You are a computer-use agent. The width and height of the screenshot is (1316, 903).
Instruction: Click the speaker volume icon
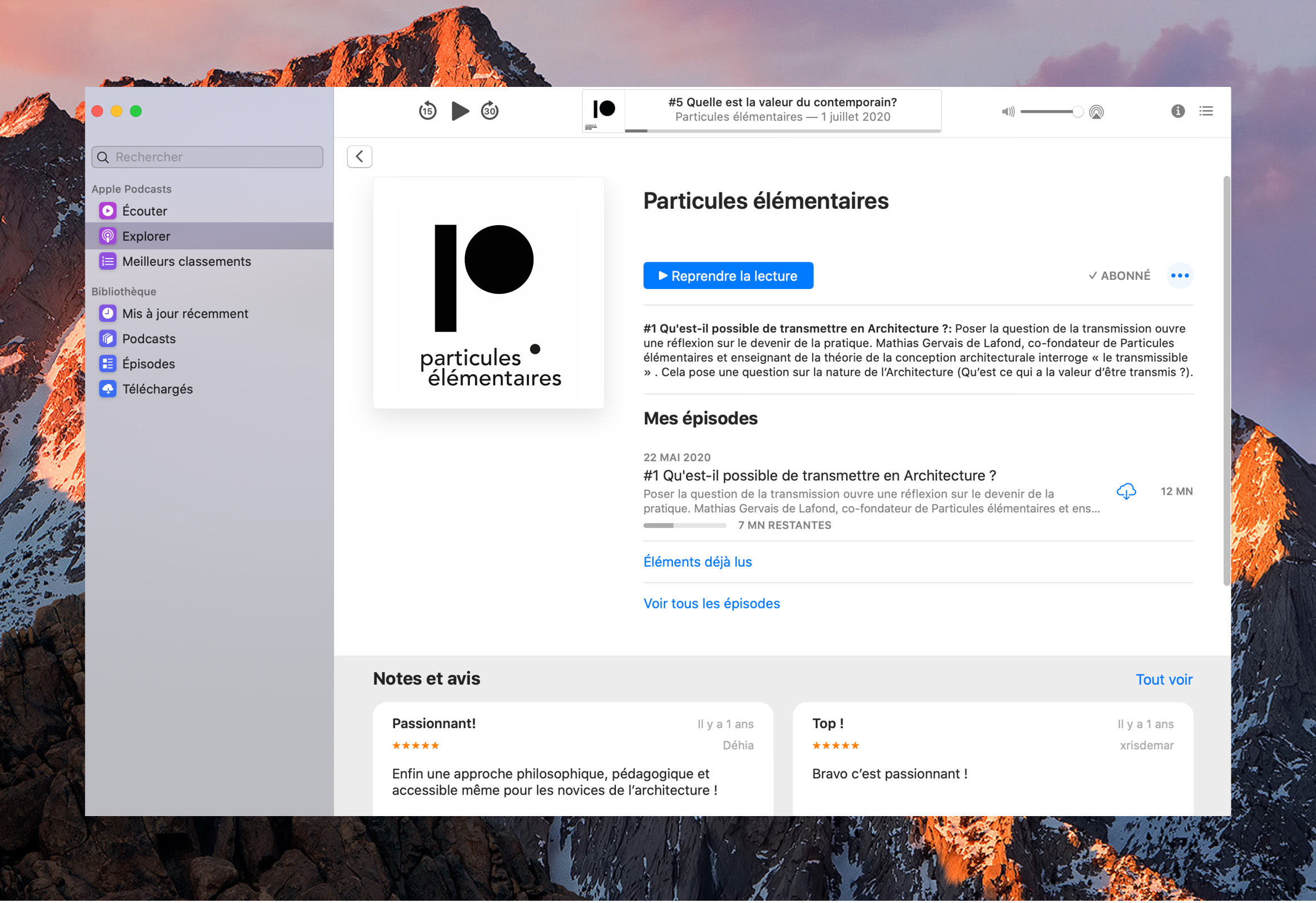[x=1008, y=112]
